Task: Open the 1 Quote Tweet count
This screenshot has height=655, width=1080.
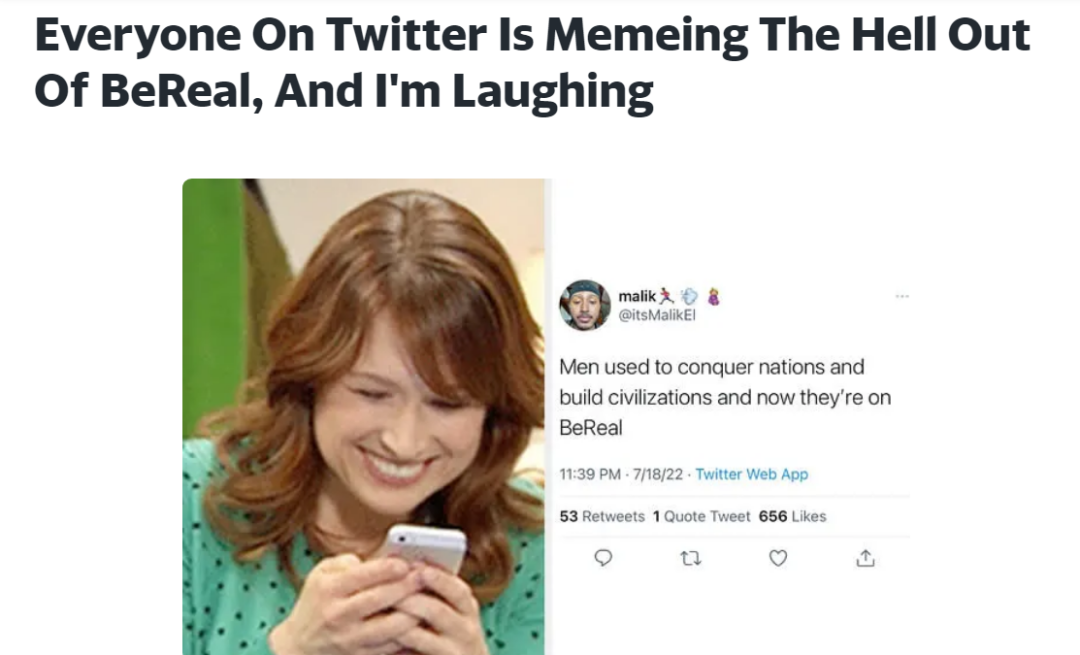Action: 700,516
